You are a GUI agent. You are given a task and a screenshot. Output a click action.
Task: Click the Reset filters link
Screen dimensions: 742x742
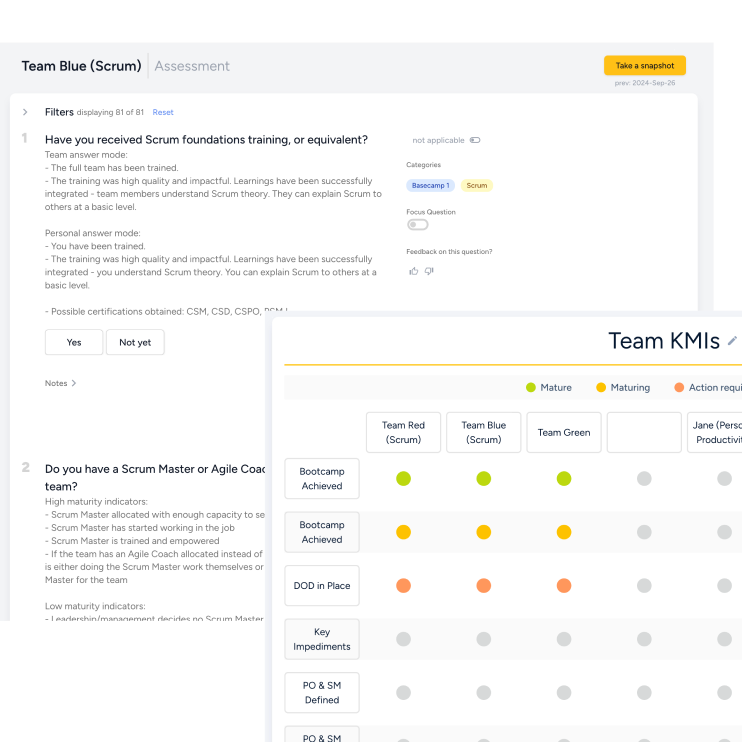[163, 113]
